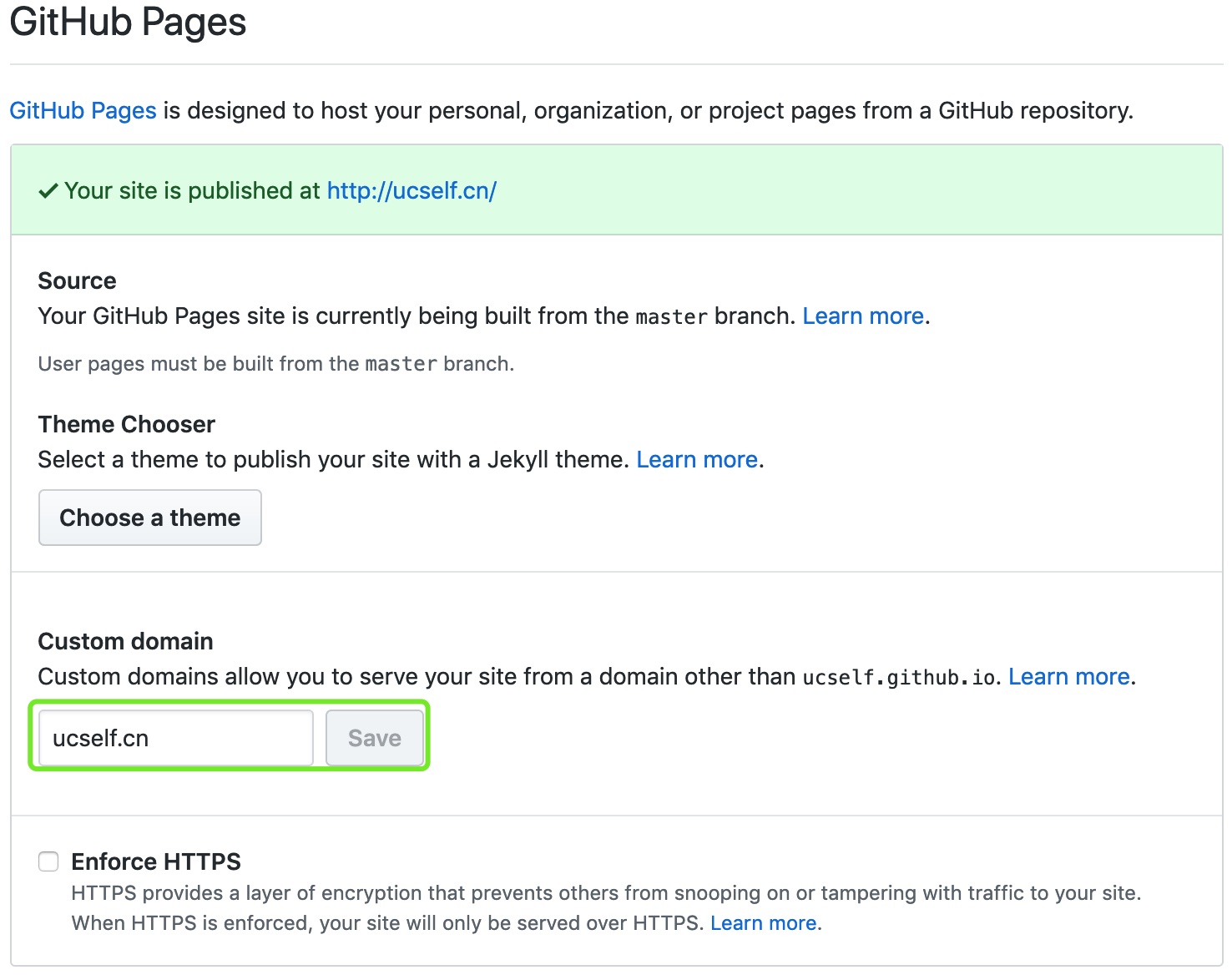Click the Custom domain section heading
Screen dimensions: 1232x975
(125, 642)
